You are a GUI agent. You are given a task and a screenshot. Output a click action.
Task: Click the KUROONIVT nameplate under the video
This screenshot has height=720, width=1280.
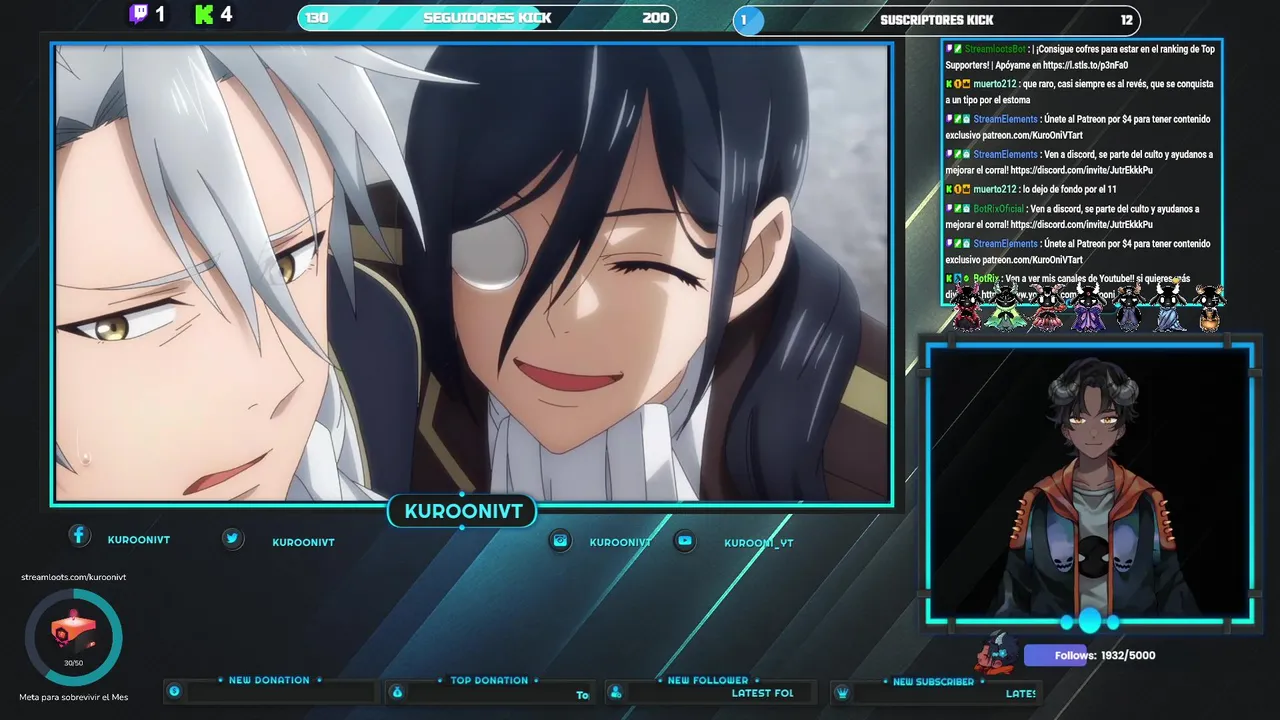click(x=463, y=512)
